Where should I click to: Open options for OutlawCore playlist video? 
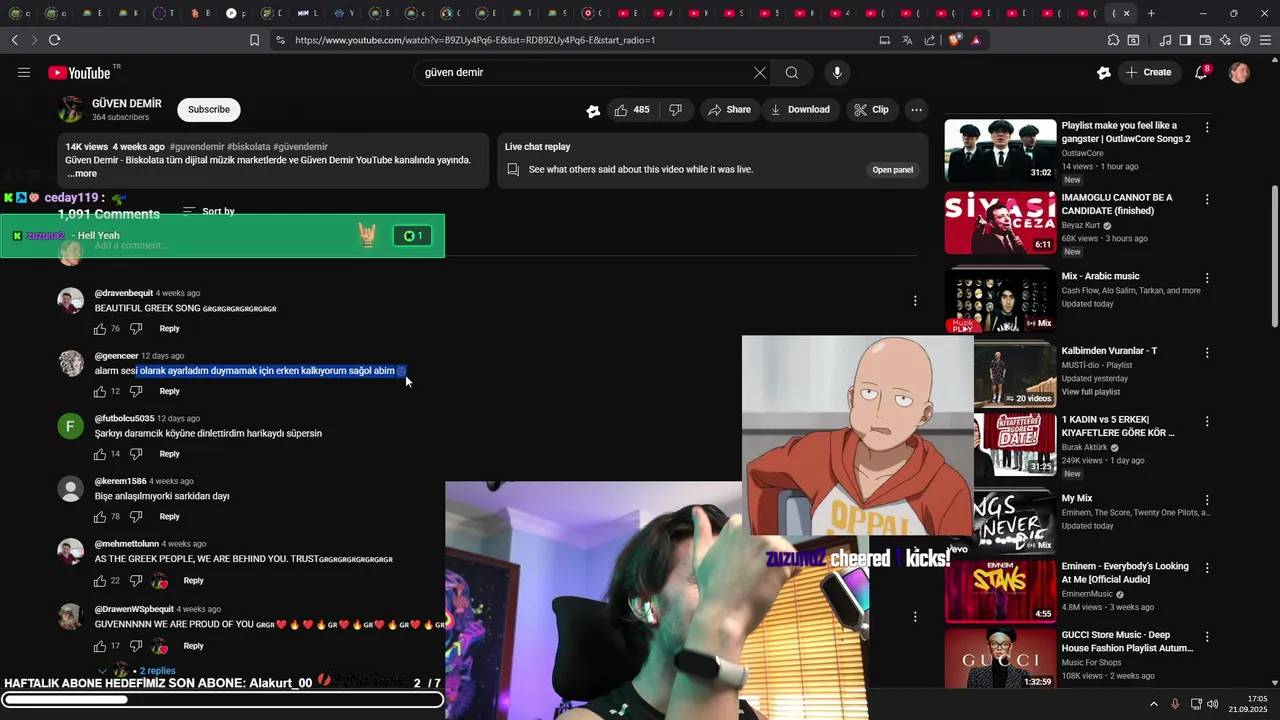(1207, 128)
